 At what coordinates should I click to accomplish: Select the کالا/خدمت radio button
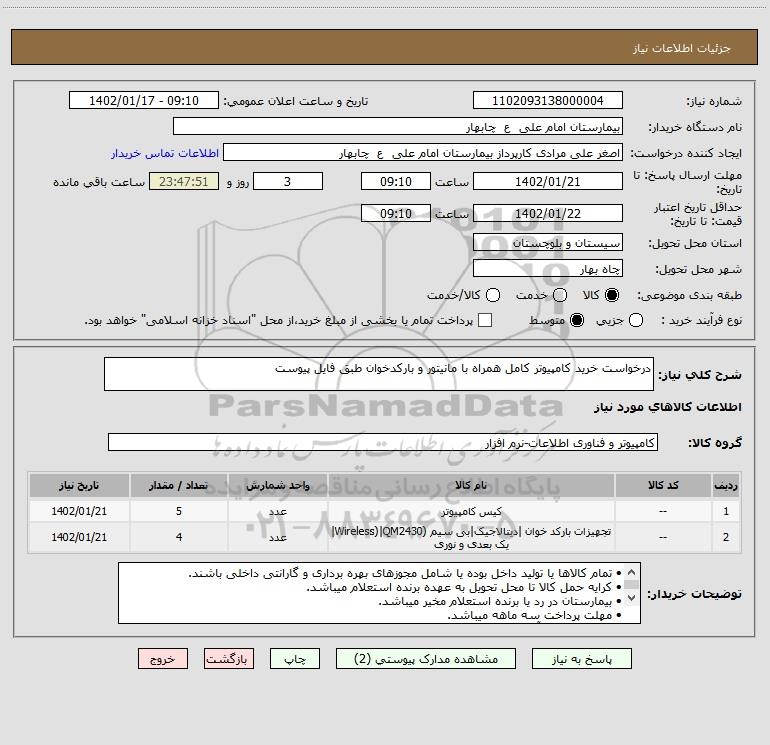pyautogui.click(x=493, y=295)
